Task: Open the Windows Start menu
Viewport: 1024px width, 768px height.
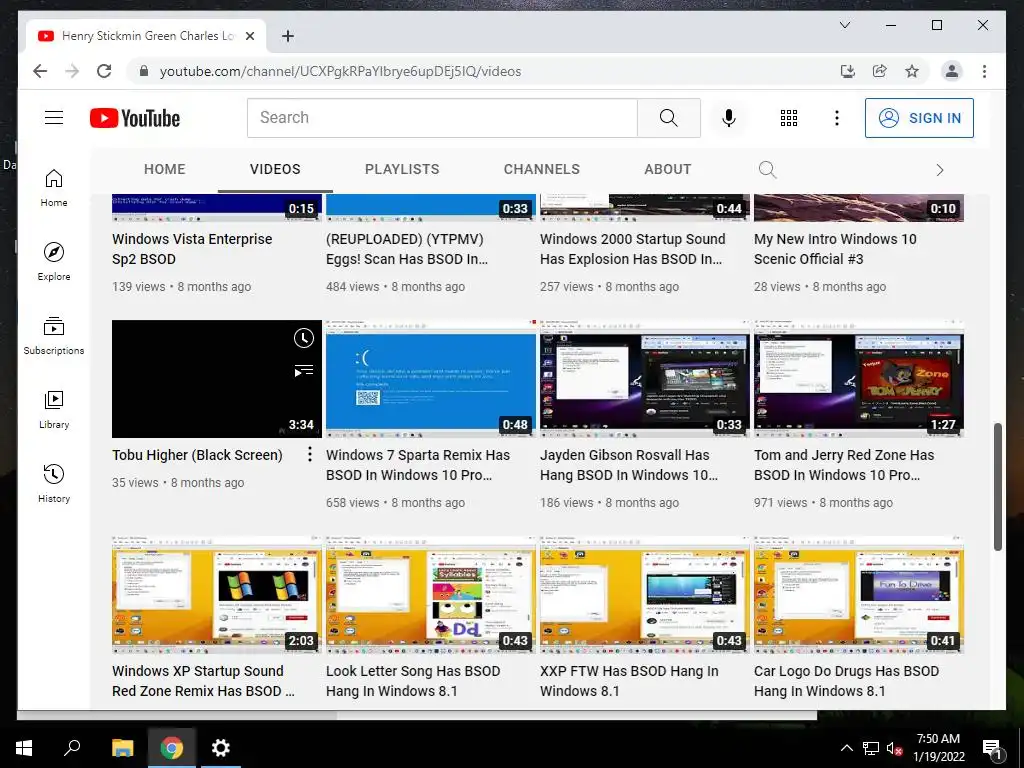Action: [x=24, y=748]
